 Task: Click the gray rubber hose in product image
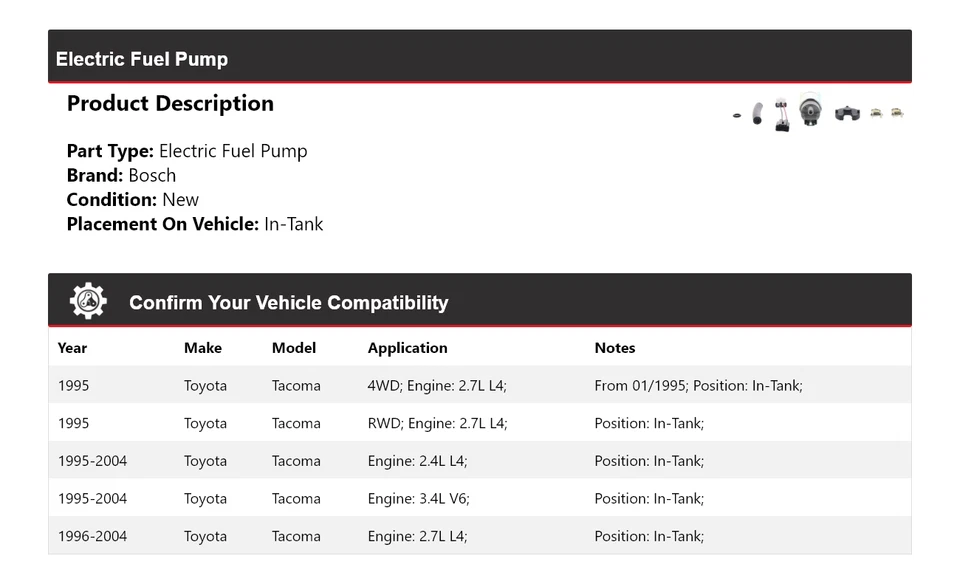tap(757, 114)
